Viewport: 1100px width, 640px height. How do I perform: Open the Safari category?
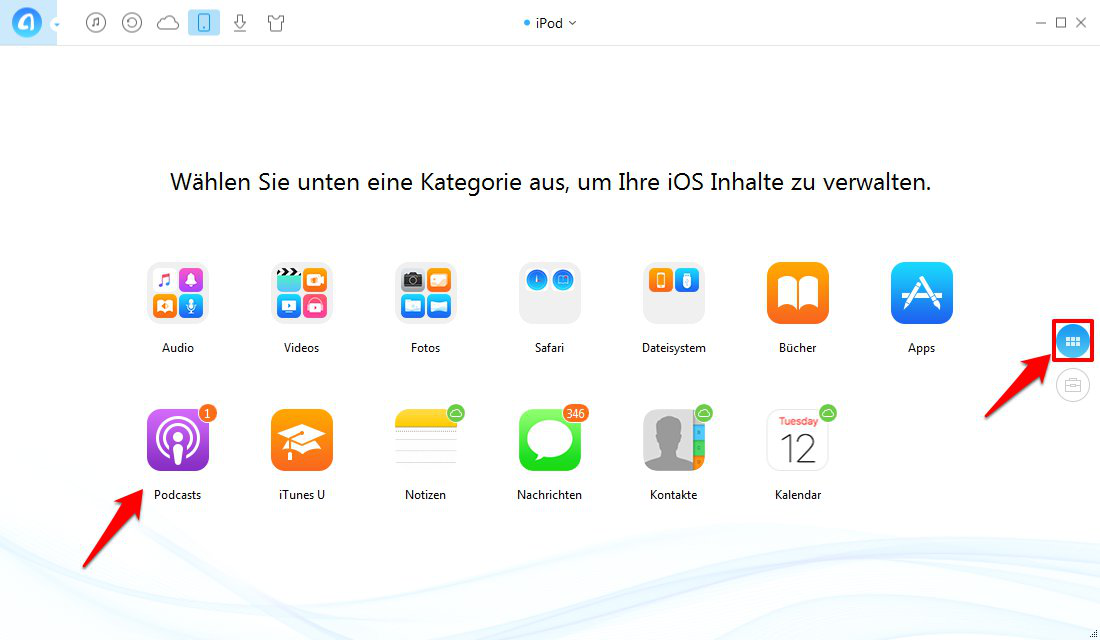[549, 293]
